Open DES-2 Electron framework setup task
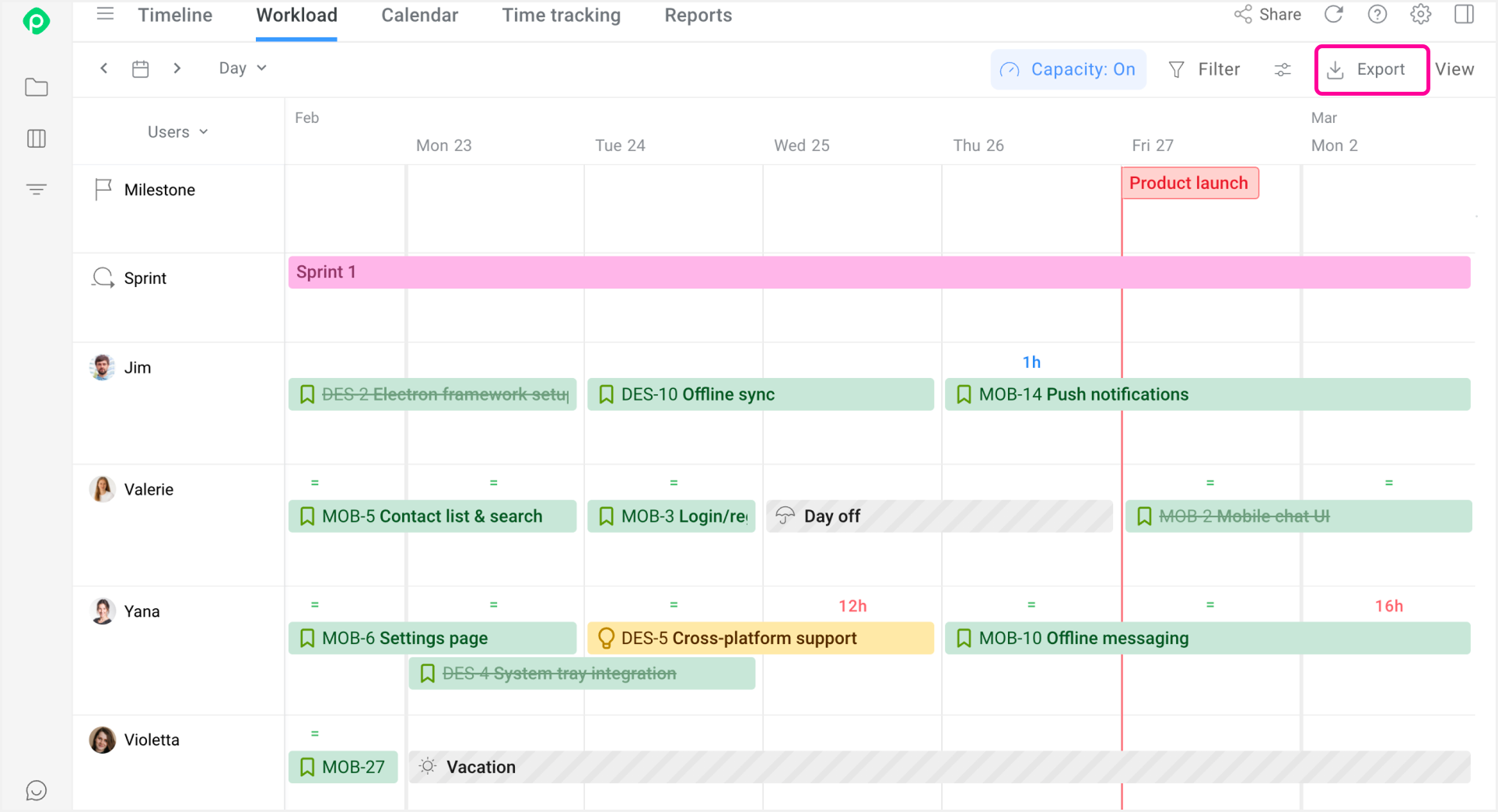The image size is (1498, 812). (432, 394)
